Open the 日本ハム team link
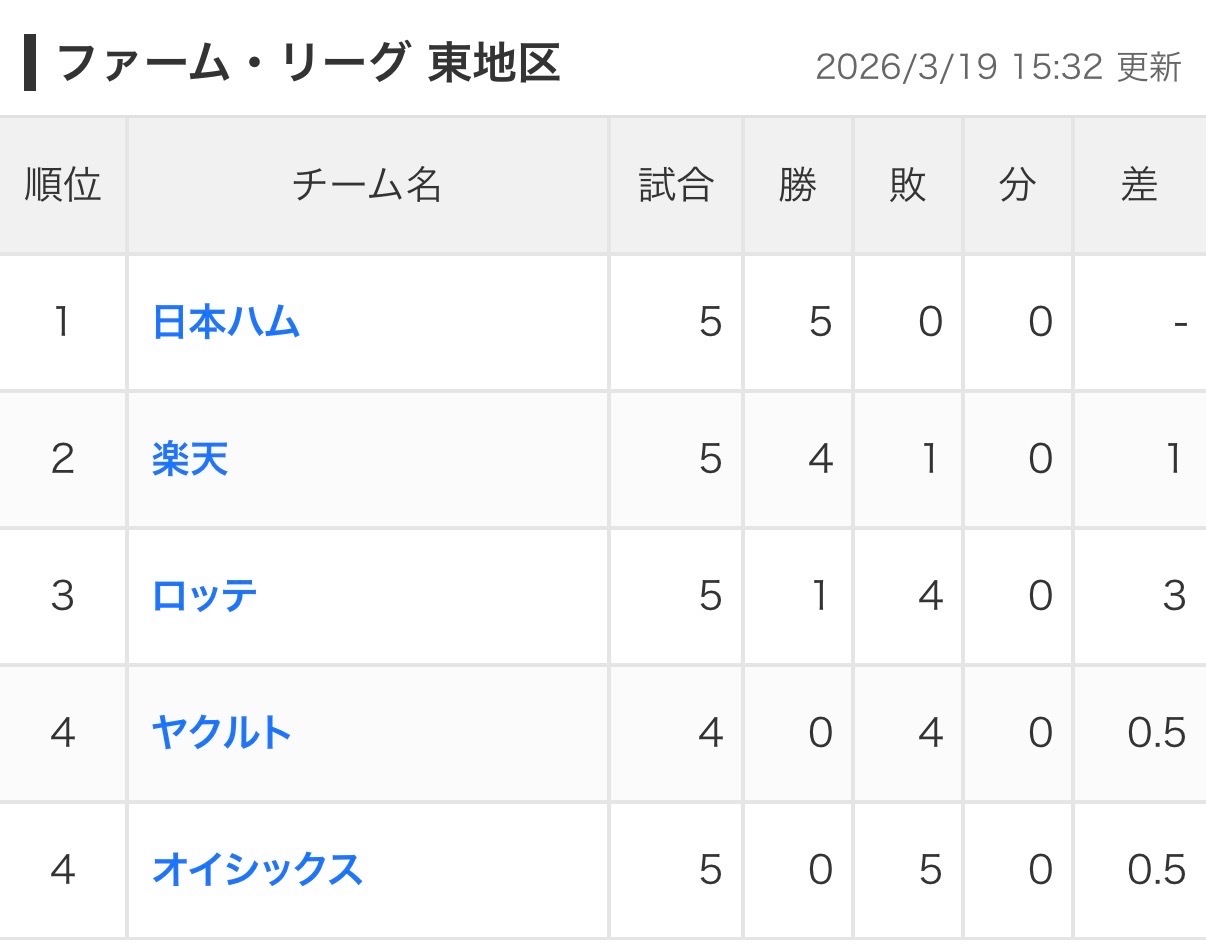1206x950 pixels. 226,322
